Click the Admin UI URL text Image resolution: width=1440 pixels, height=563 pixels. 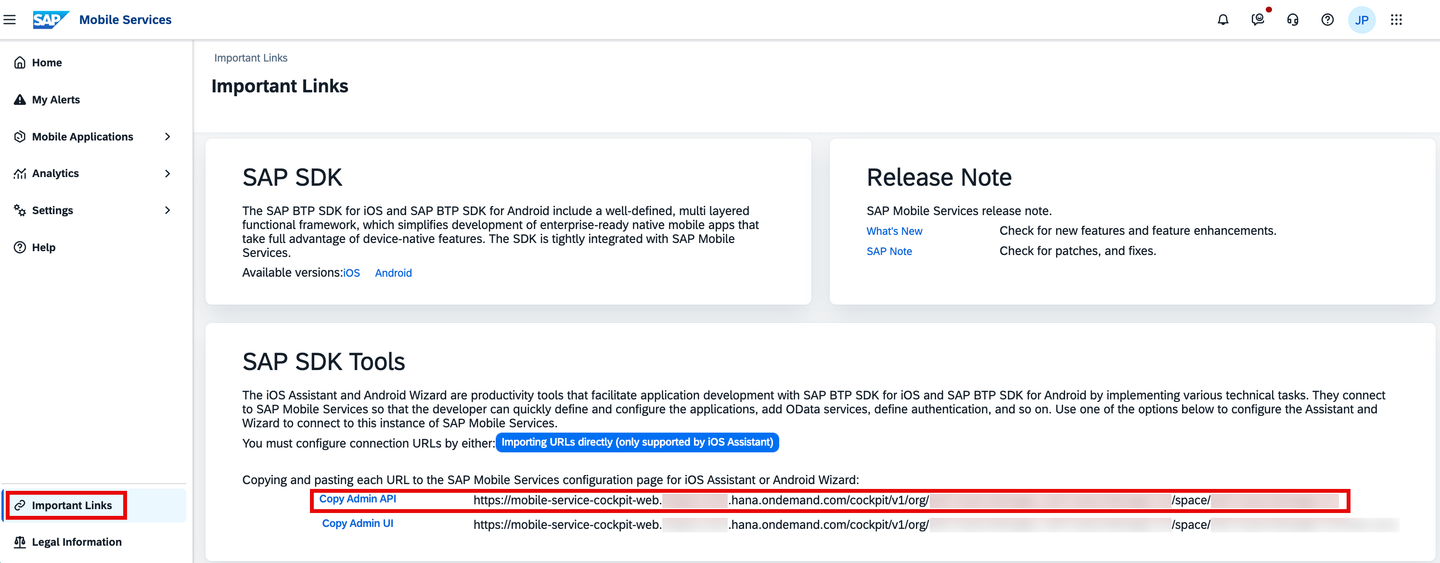coord(935,524)
